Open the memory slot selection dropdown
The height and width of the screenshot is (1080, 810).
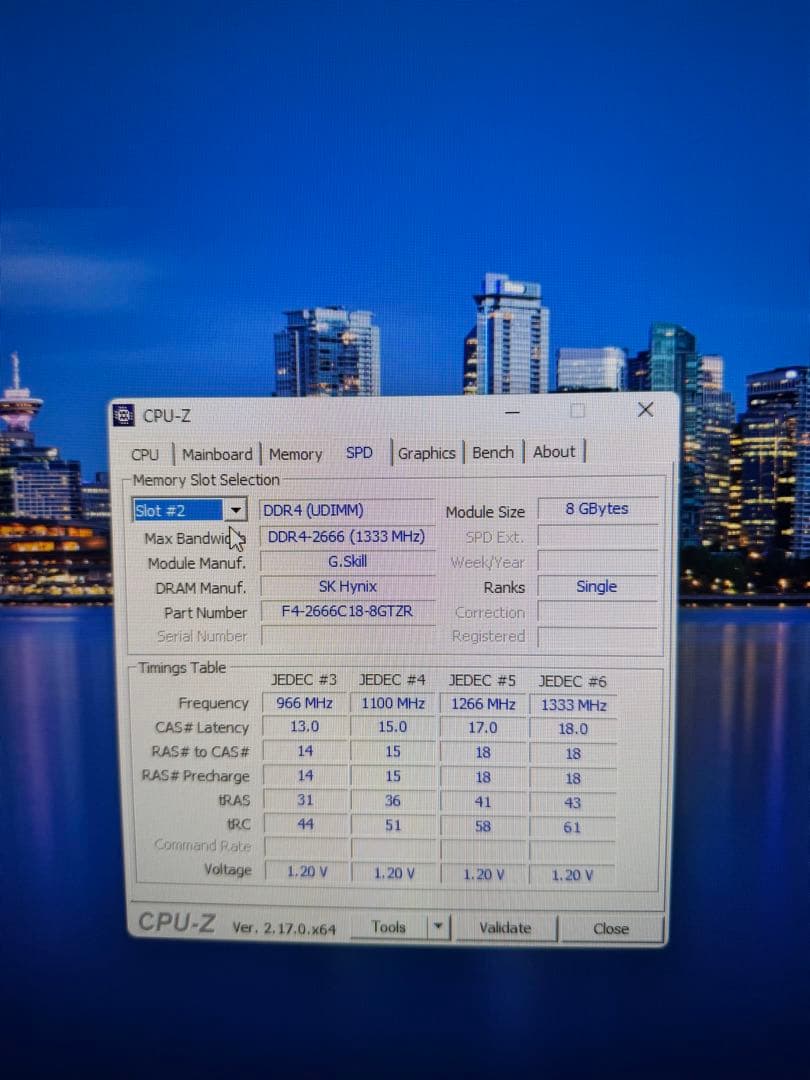click(x=236, y=510)
